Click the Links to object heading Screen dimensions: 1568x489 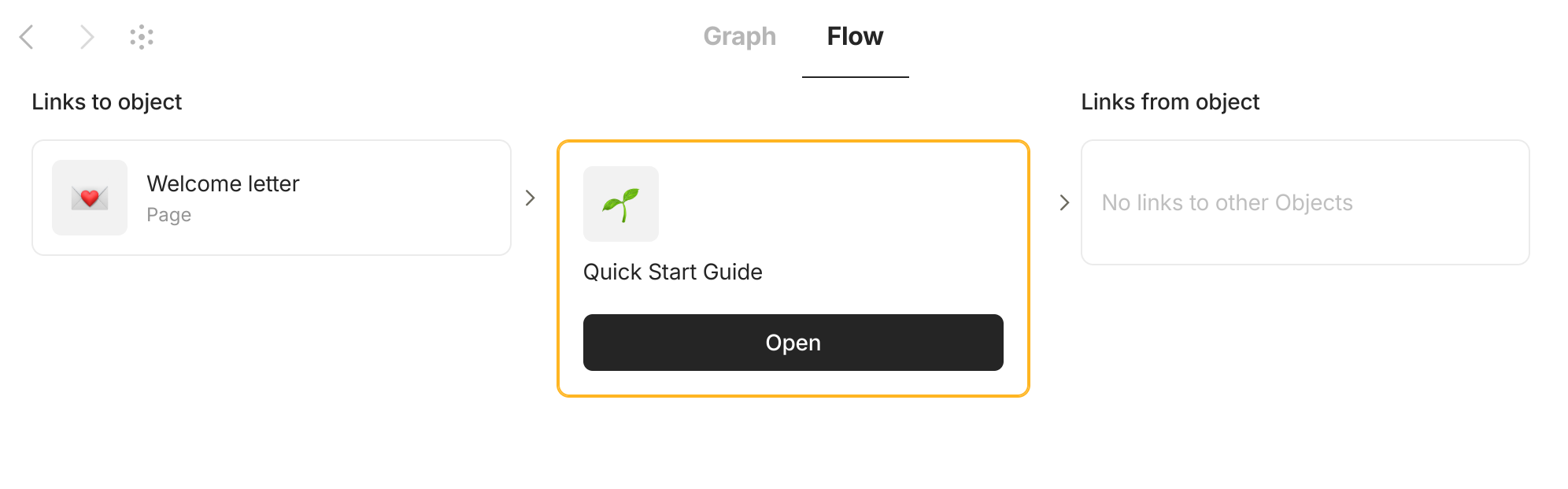[106, 102]
